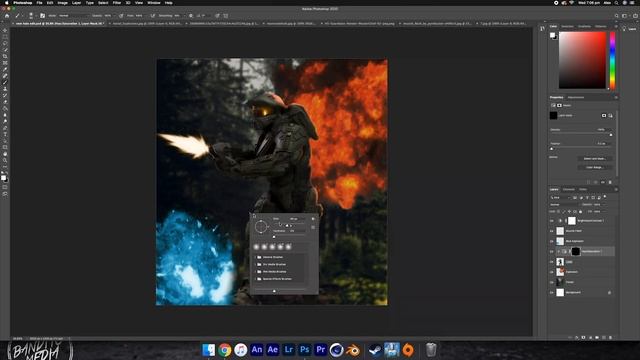Open the layer Kind filter dropdown
This screenshot has height=360, width=640.
[x=560, y=198]
